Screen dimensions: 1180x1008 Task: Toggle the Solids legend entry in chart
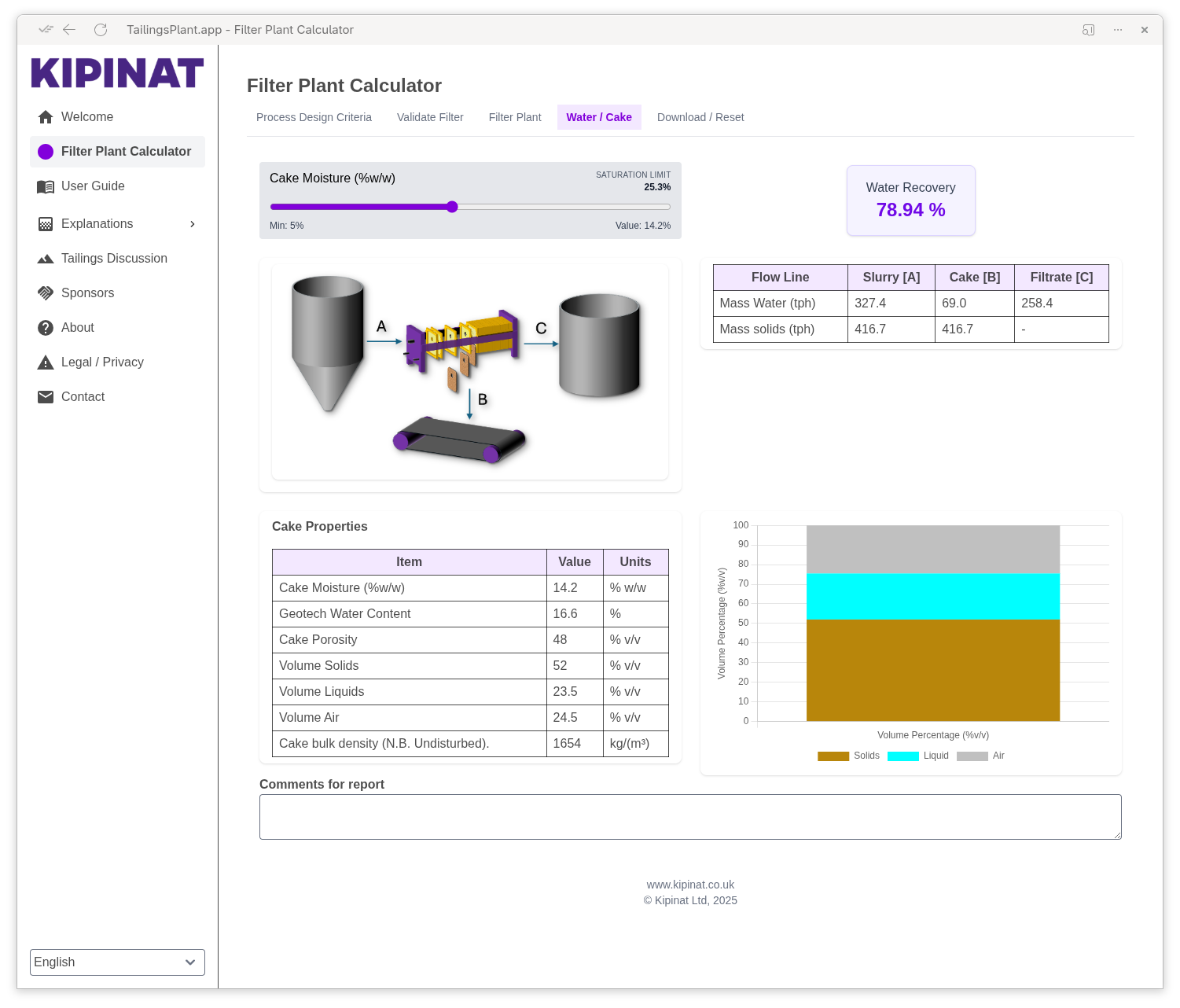click(x=848, y=756)
